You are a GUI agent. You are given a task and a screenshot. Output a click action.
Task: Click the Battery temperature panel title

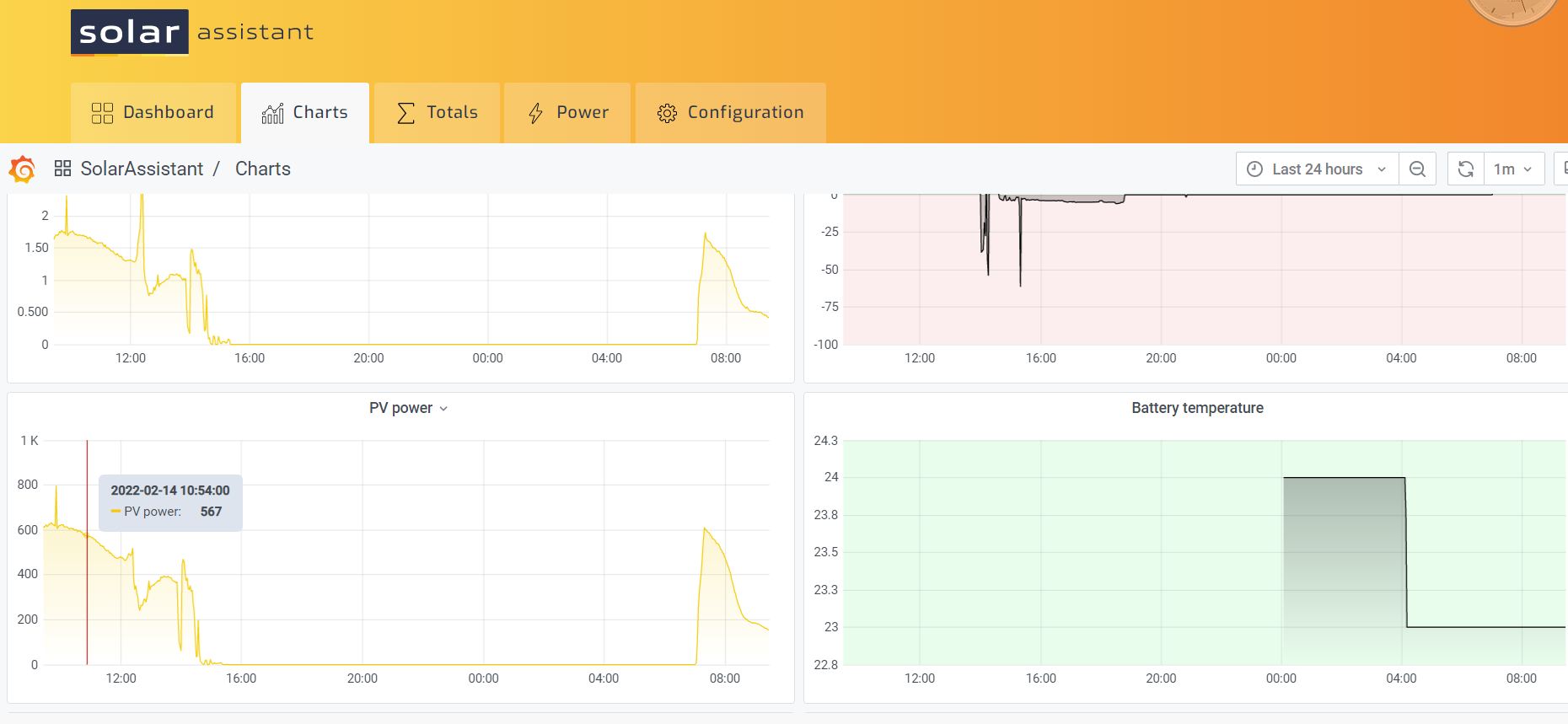1196,408
